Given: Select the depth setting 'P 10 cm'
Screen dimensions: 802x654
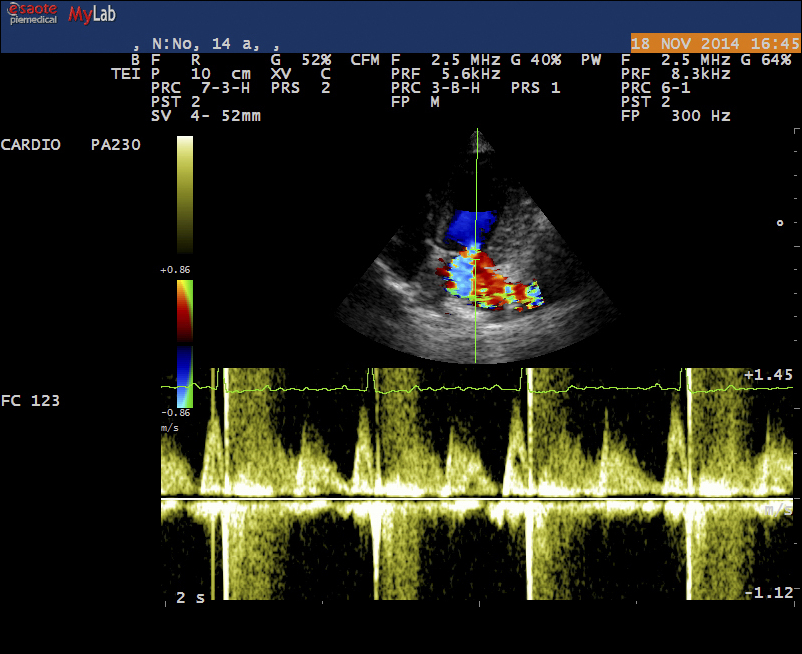Looking at the screenshot, I should click(x=201, y=74).
